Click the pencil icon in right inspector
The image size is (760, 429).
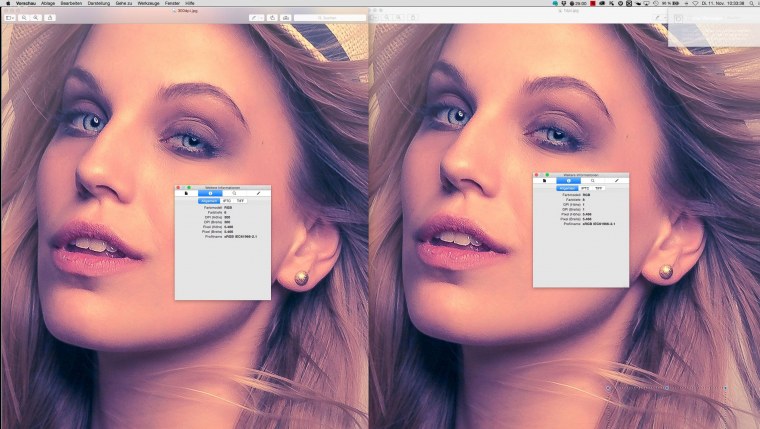[x=617, y=179]
